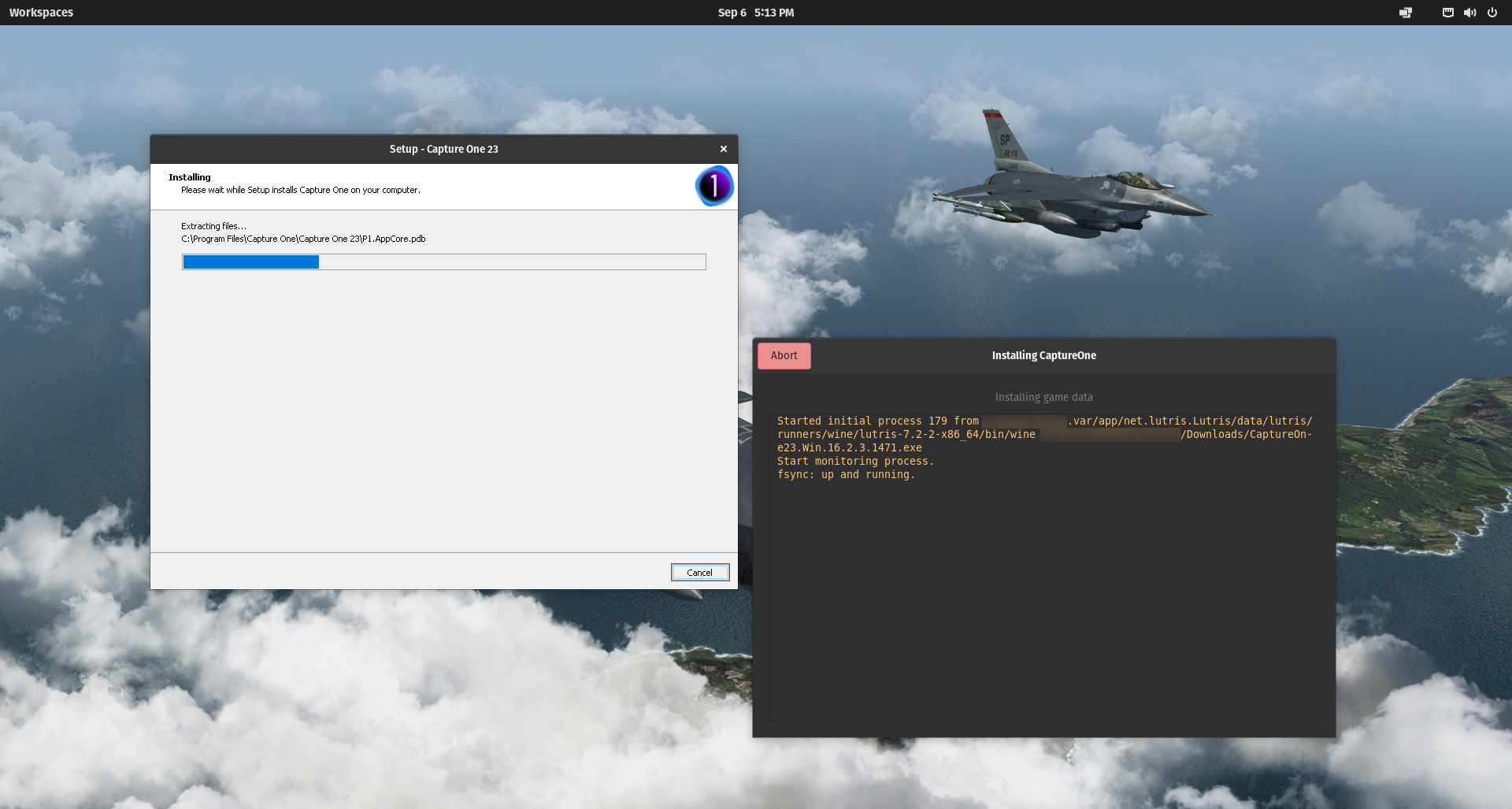This screenshot has width=1512, height=809.
Task: Open the power menu icon
Action: point(1492,13)
